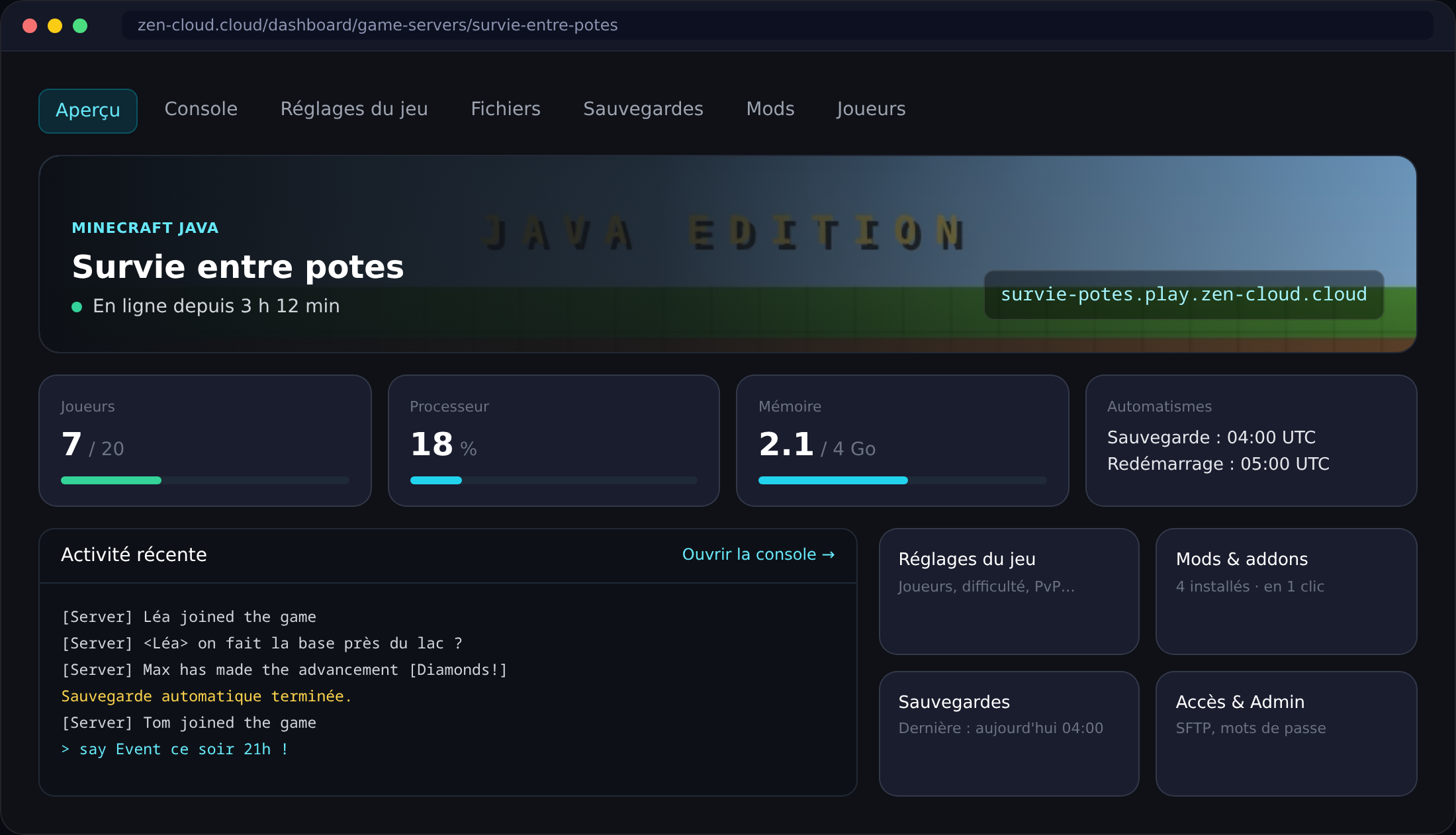Screen dimensions: 1456x835
Task: Open the Mods tab
Action: [x=770, y=109]
